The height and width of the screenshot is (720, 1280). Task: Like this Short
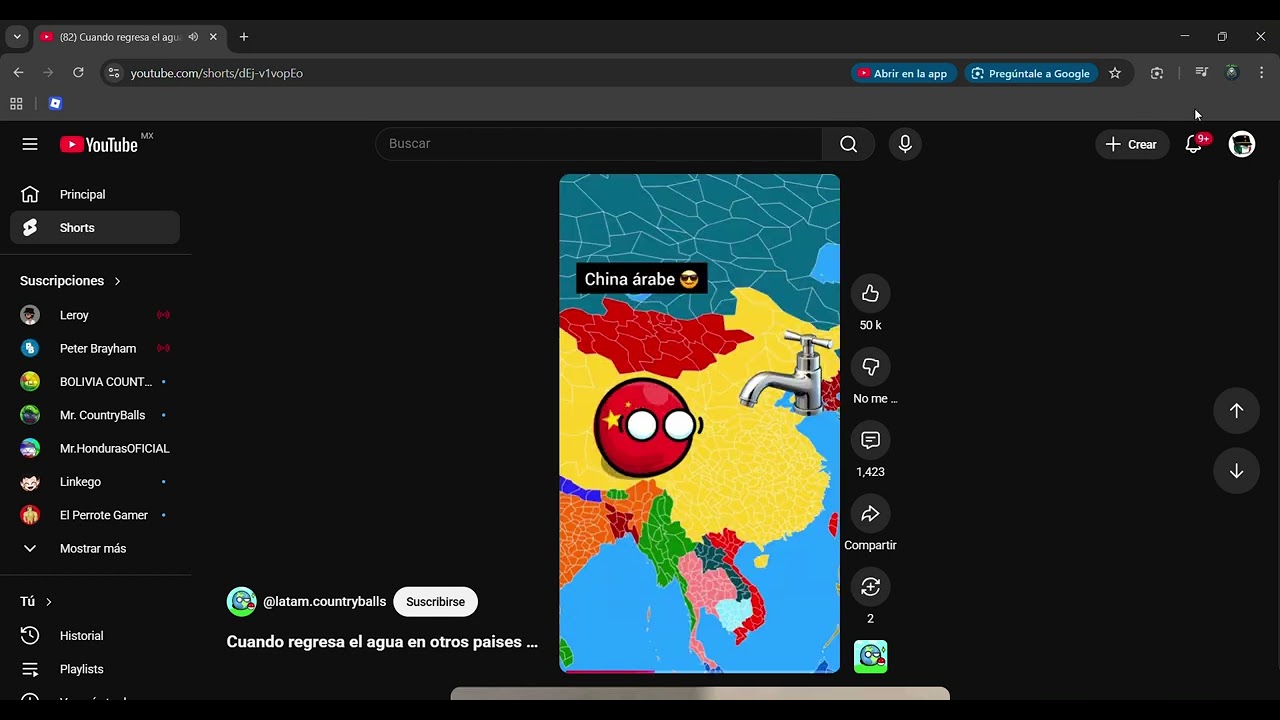870,293
